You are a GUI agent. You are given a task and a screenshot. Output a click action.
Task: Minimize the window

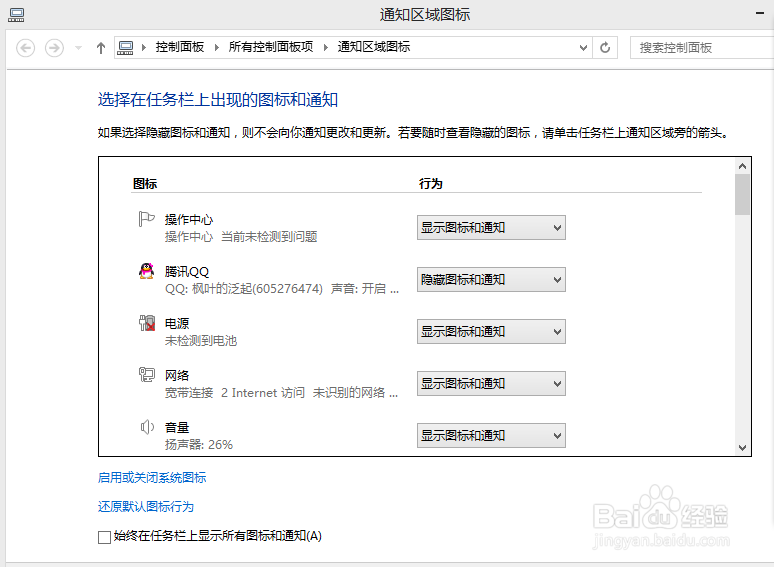coord(760,13)
